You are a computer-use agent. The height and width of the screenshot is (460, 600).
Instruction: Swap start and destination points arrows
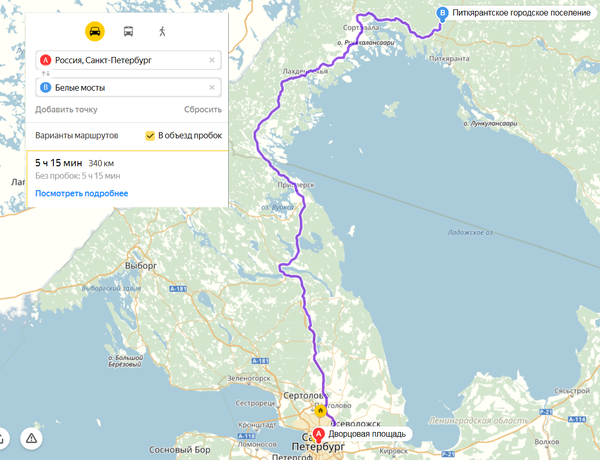(46, 73)
